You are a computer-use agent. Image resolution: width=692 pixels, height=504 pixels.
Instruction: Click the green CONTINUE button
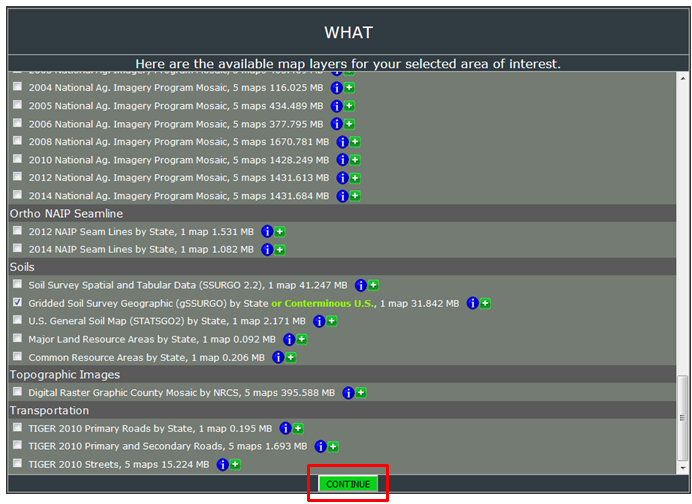(x=348, y=484)
